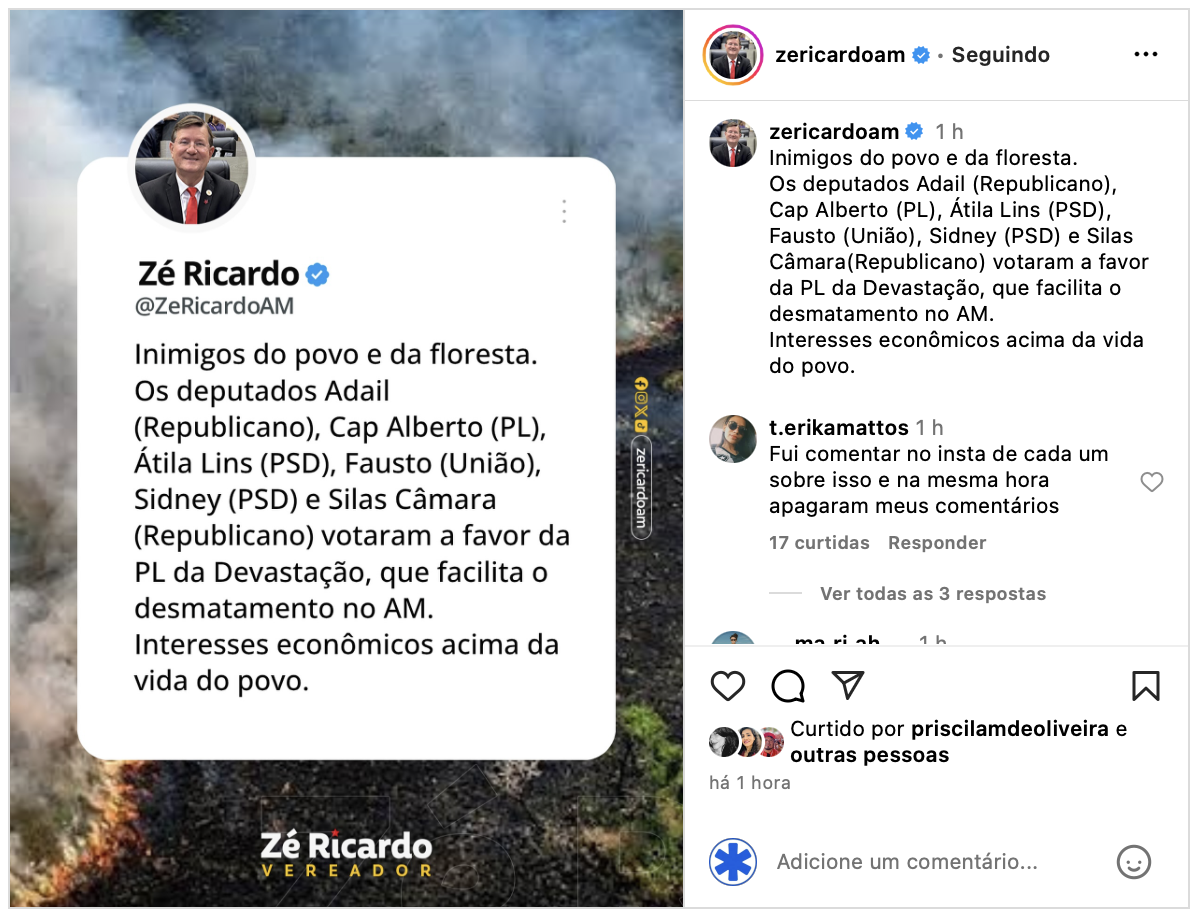Like the post with heart icon
The height and width of the screenshot is (918, 1200).
pyautogui.click(x=728, y=685)
